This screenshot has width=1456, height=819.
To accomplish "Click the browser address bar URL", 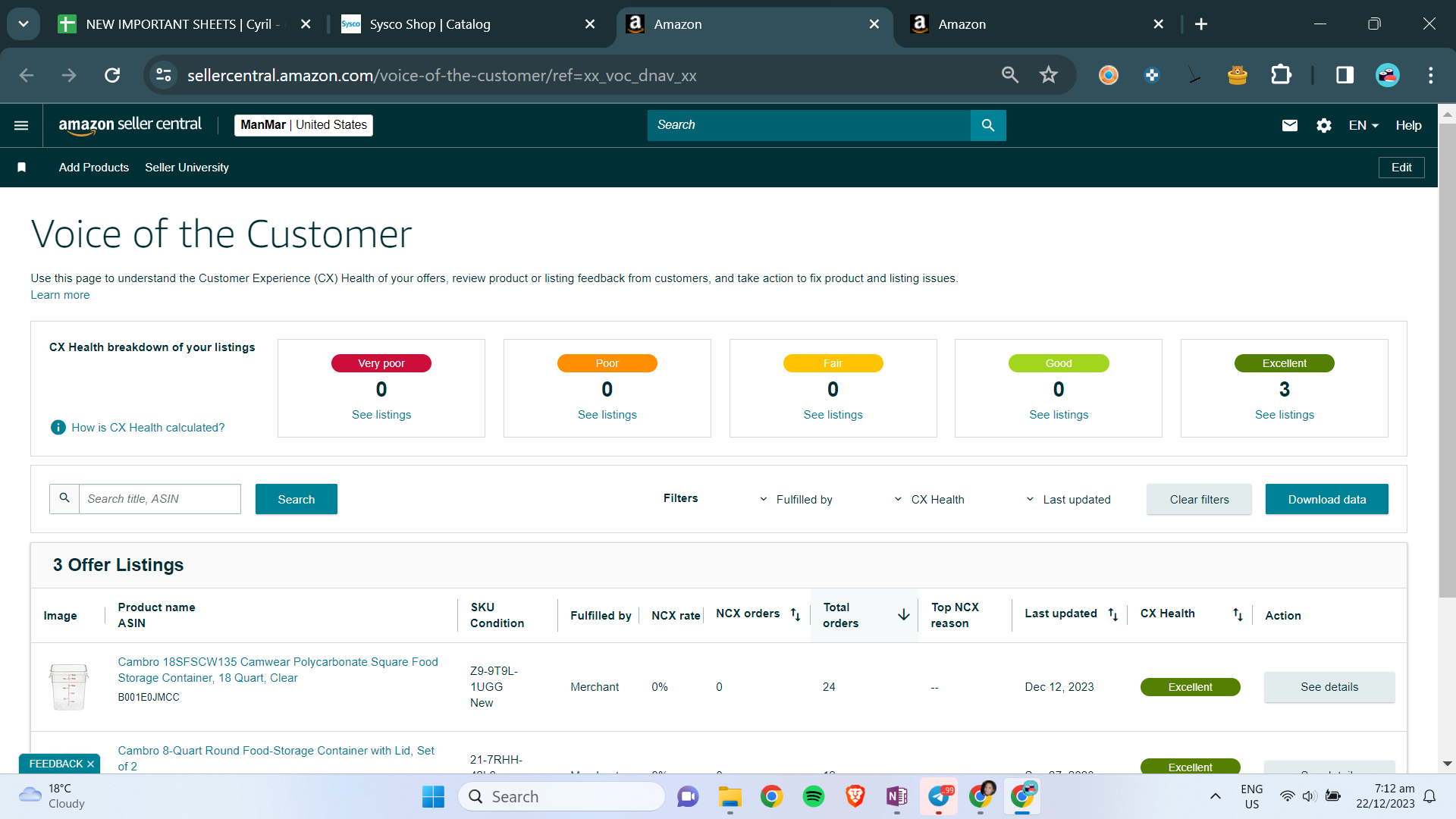I will pyautogui.click(x=441, y=75).
